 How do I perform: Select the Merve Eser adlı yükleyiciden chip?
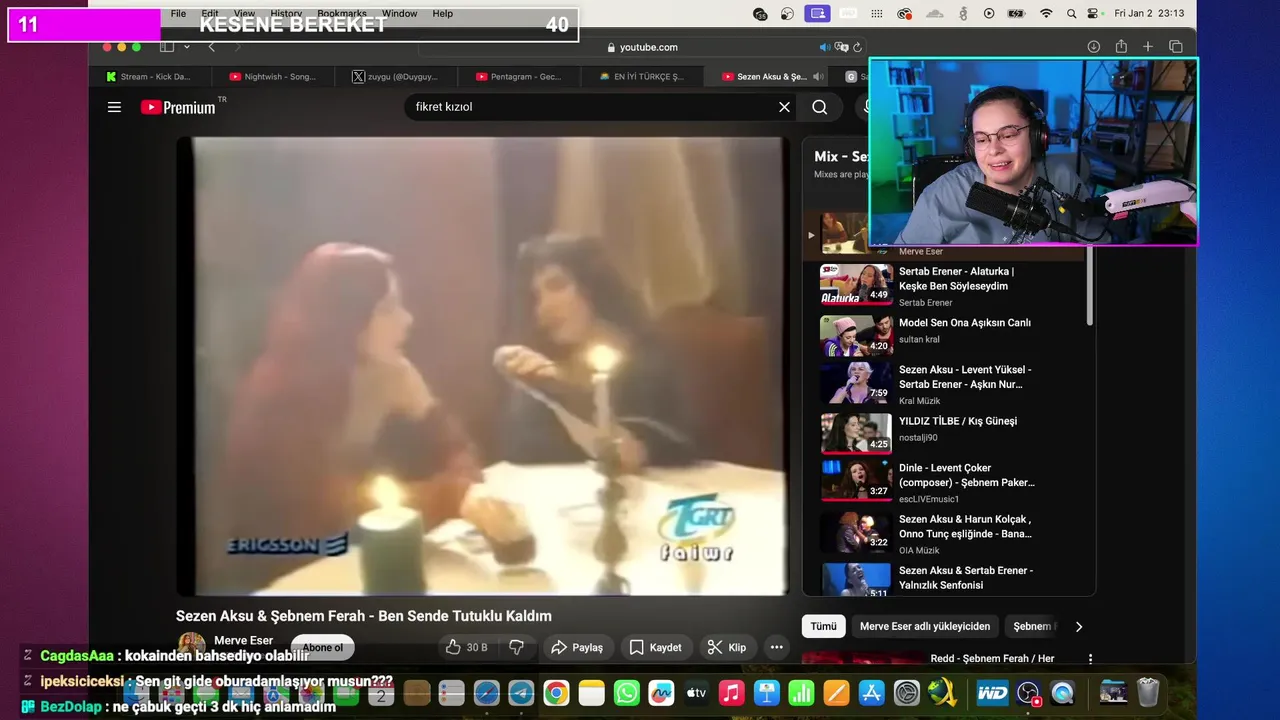tap(925, 626)
